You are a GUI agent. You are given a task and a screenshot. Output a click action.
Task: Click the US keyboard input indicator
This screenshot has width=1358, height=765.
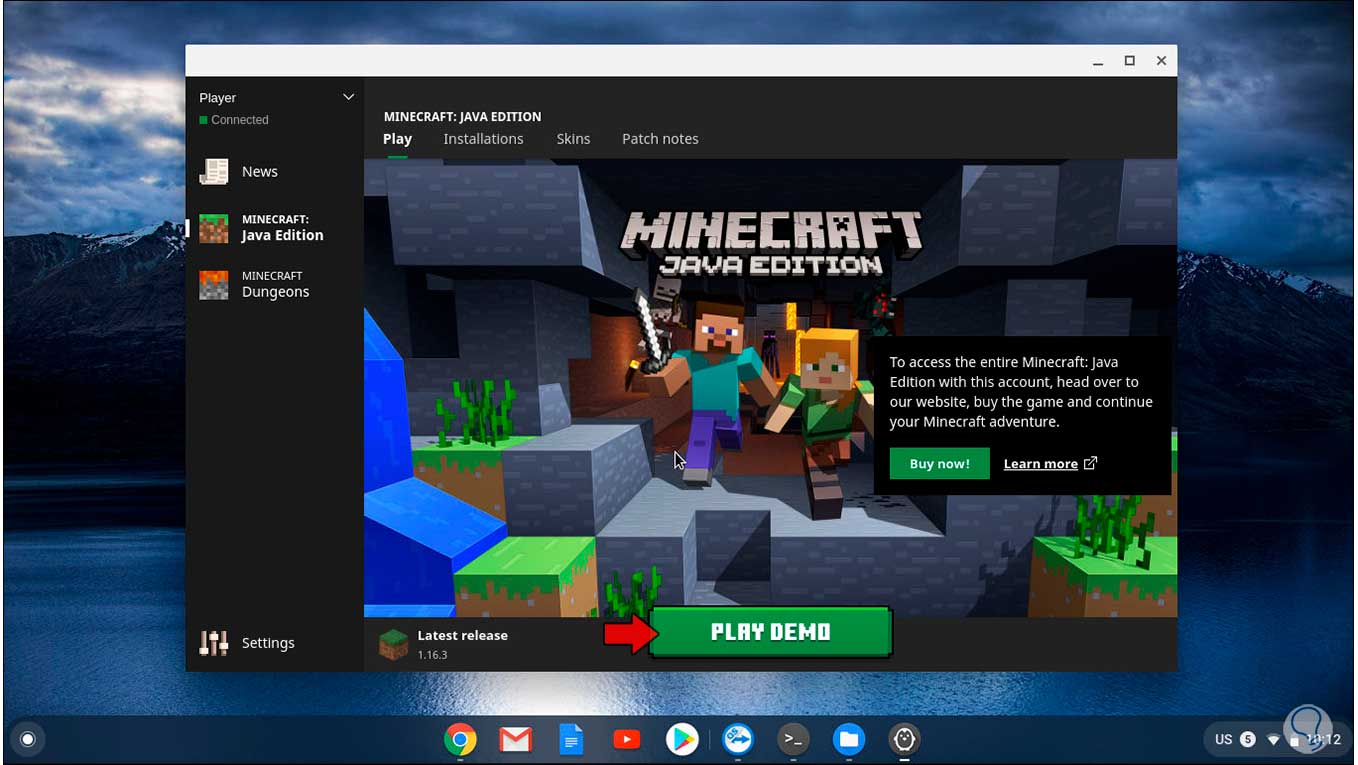(1224, 740)
